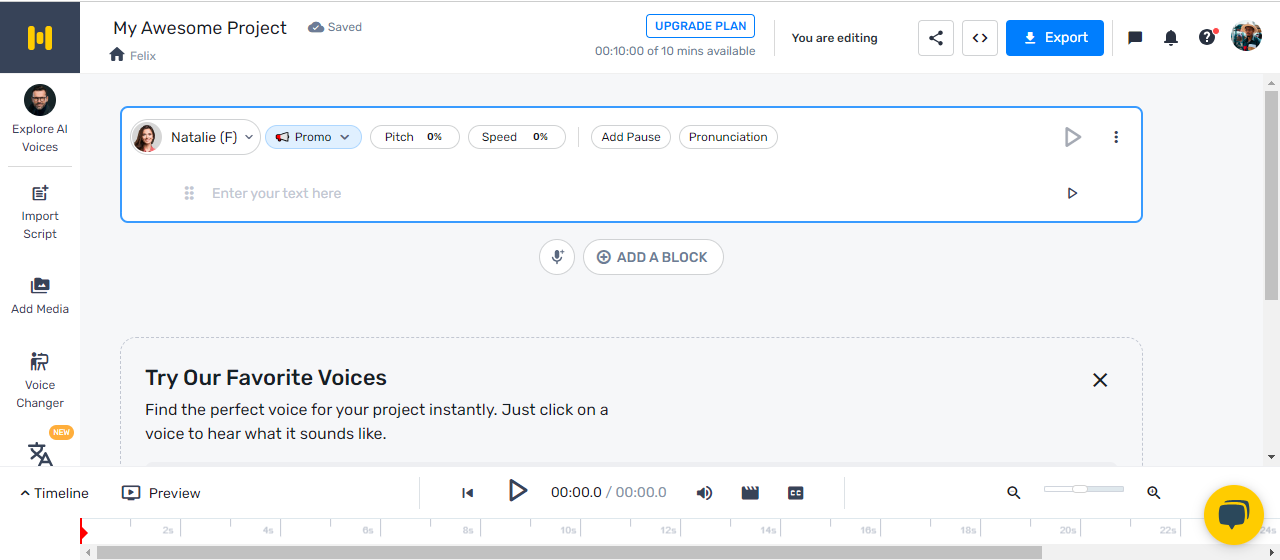Screen dimensions: 1280x560
Task: Close the Try Our Favorite Voices card
Action: [x=1100, y=380]
